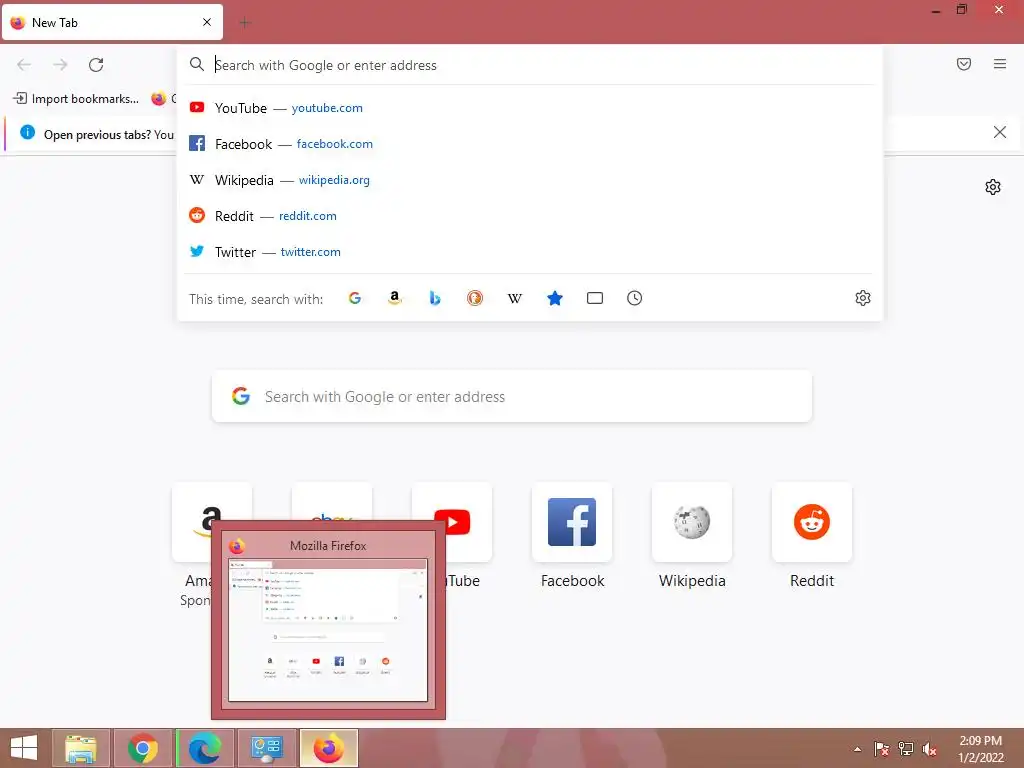Search this time with Wikipedia icon
Screen dimensions: 1024x768
click(515, 298)
